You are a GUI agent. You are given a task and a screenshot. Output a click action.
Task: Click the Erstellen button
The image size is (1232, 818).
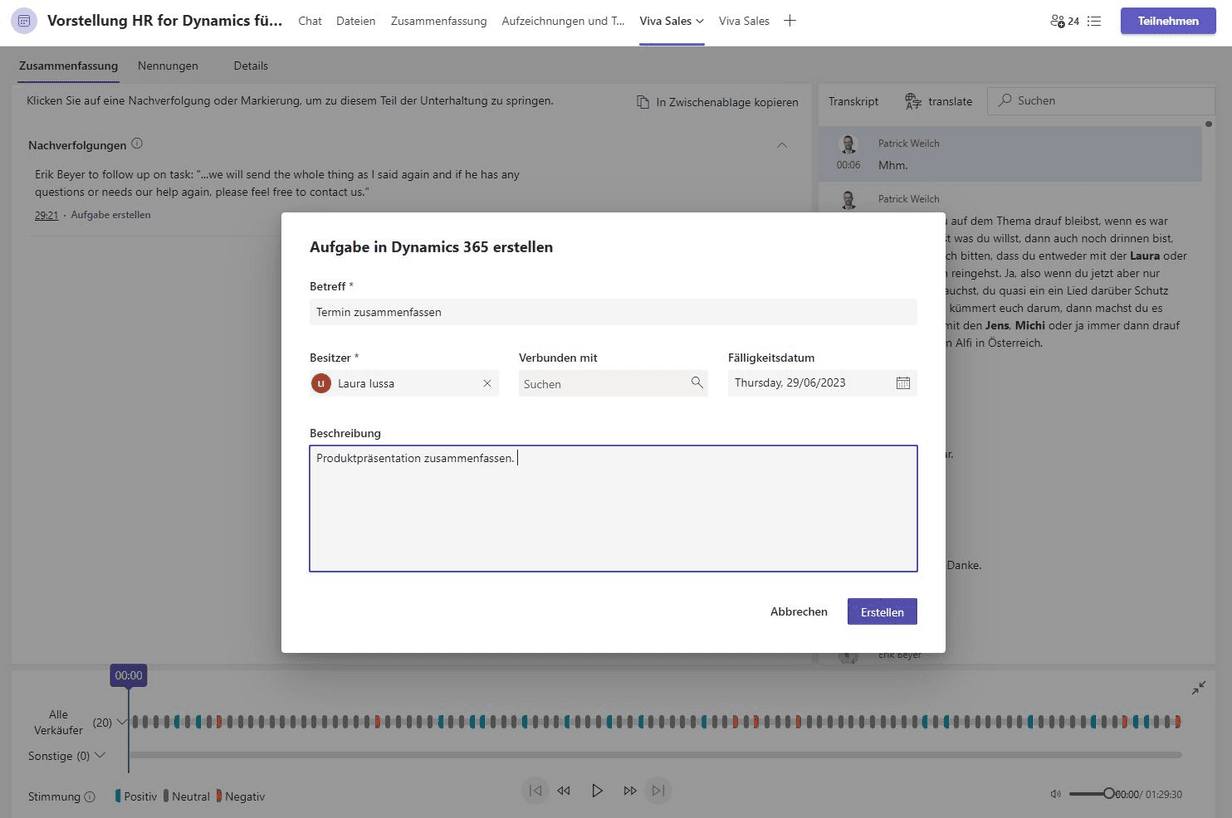(882, 612)
